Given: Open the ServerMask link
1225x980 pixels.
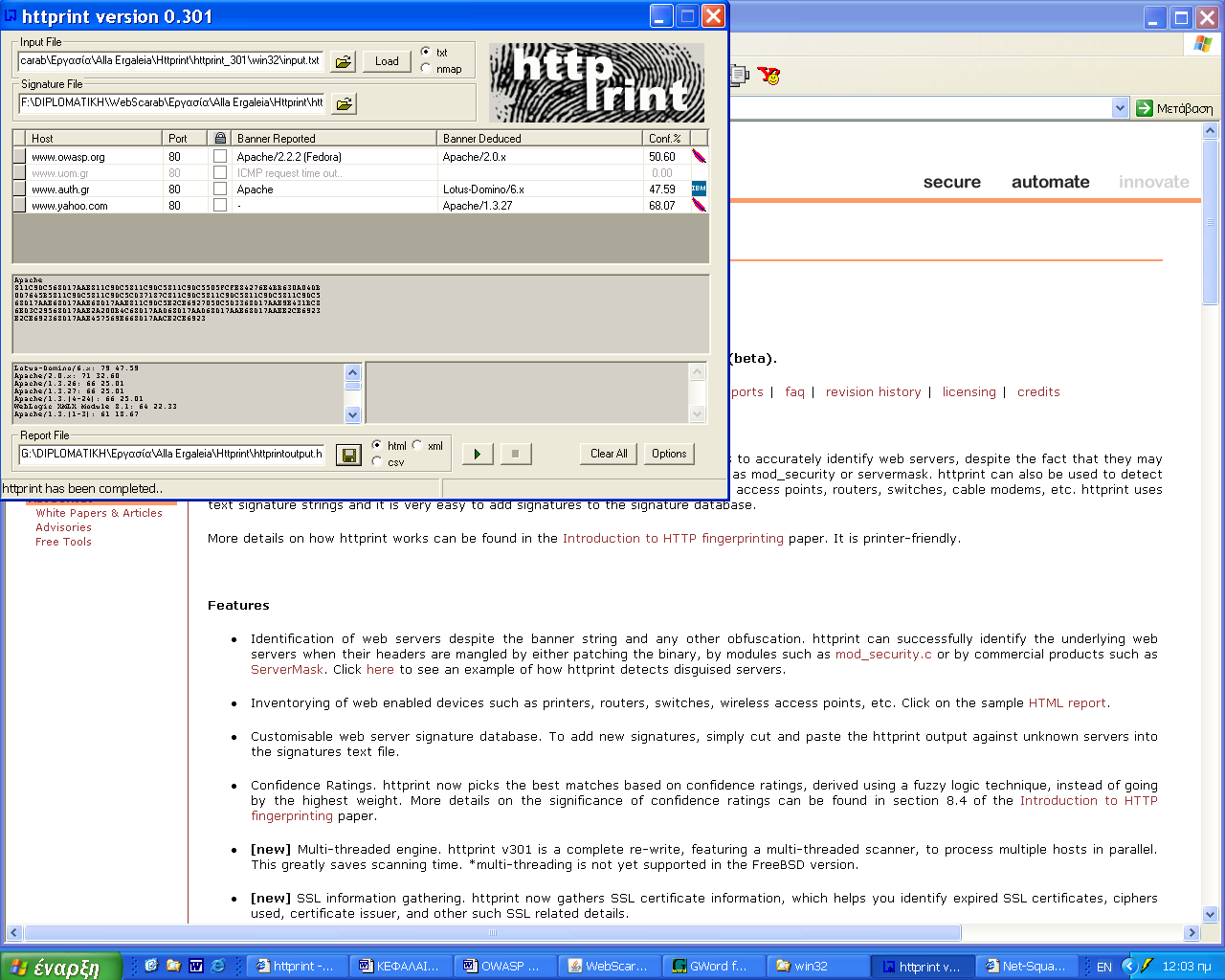Looking at the screenshot, I should point(287,669).
